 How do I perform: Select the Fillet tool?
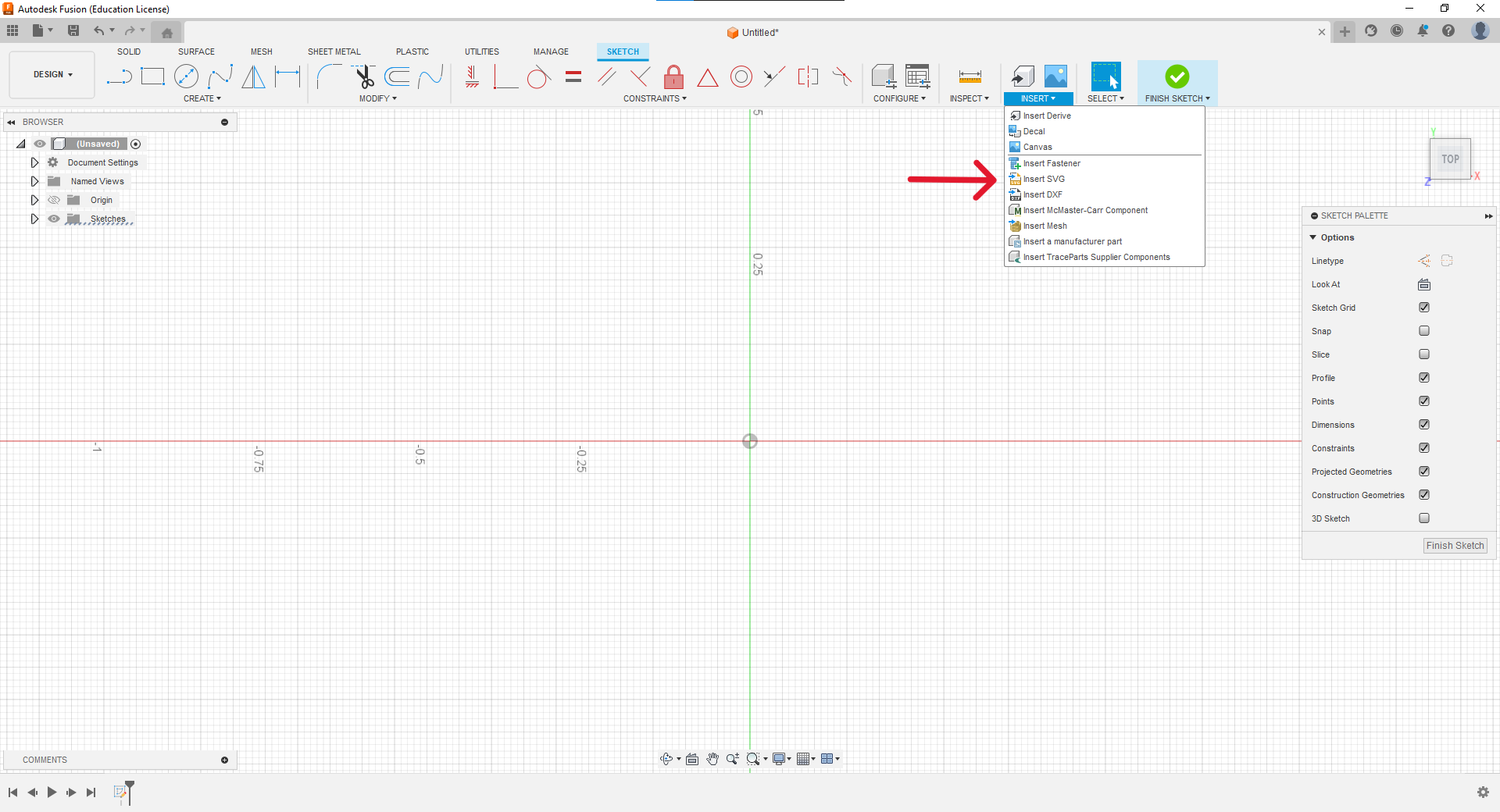click(x=329, y=77)
